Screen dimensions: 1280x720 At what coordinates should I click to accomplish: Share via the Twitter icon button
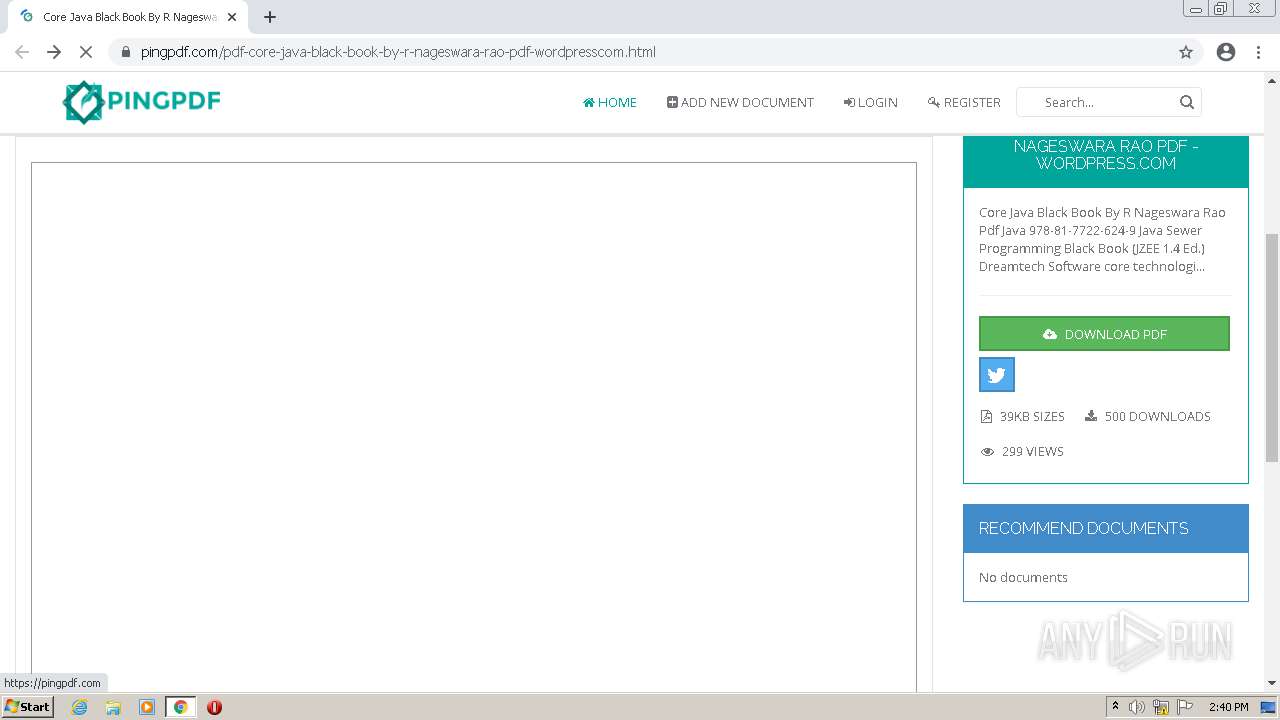click(997, 375)
